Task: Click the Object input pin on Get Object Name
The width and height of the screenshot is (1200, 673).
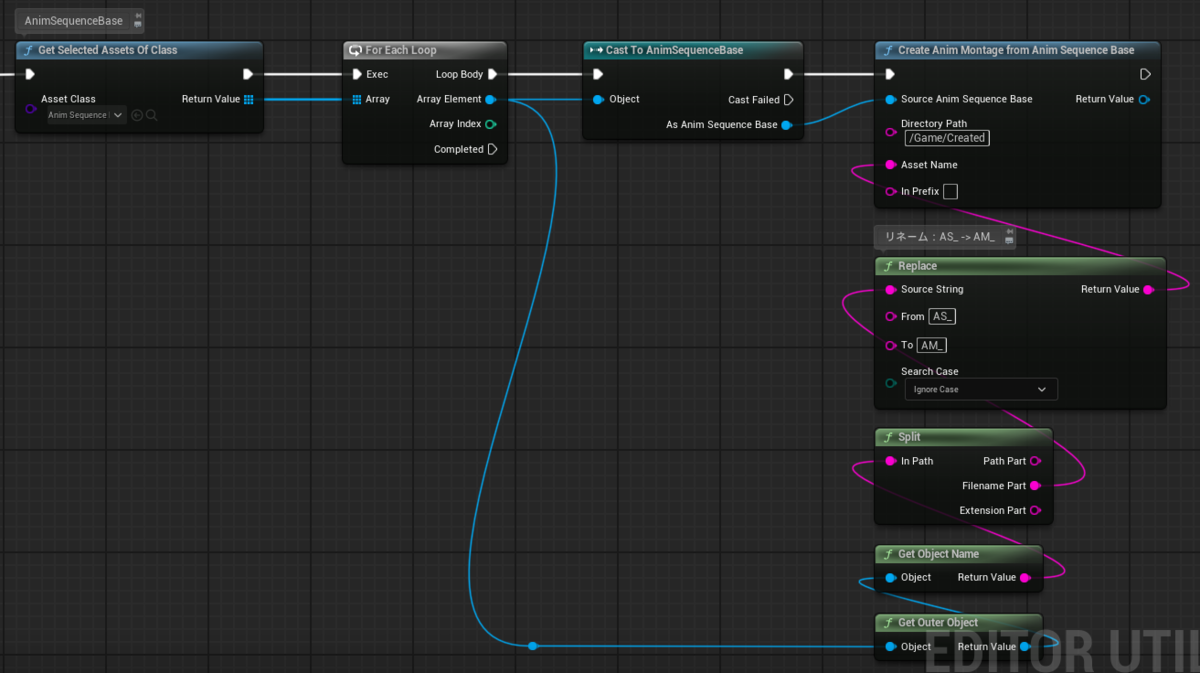Action: 890,578
